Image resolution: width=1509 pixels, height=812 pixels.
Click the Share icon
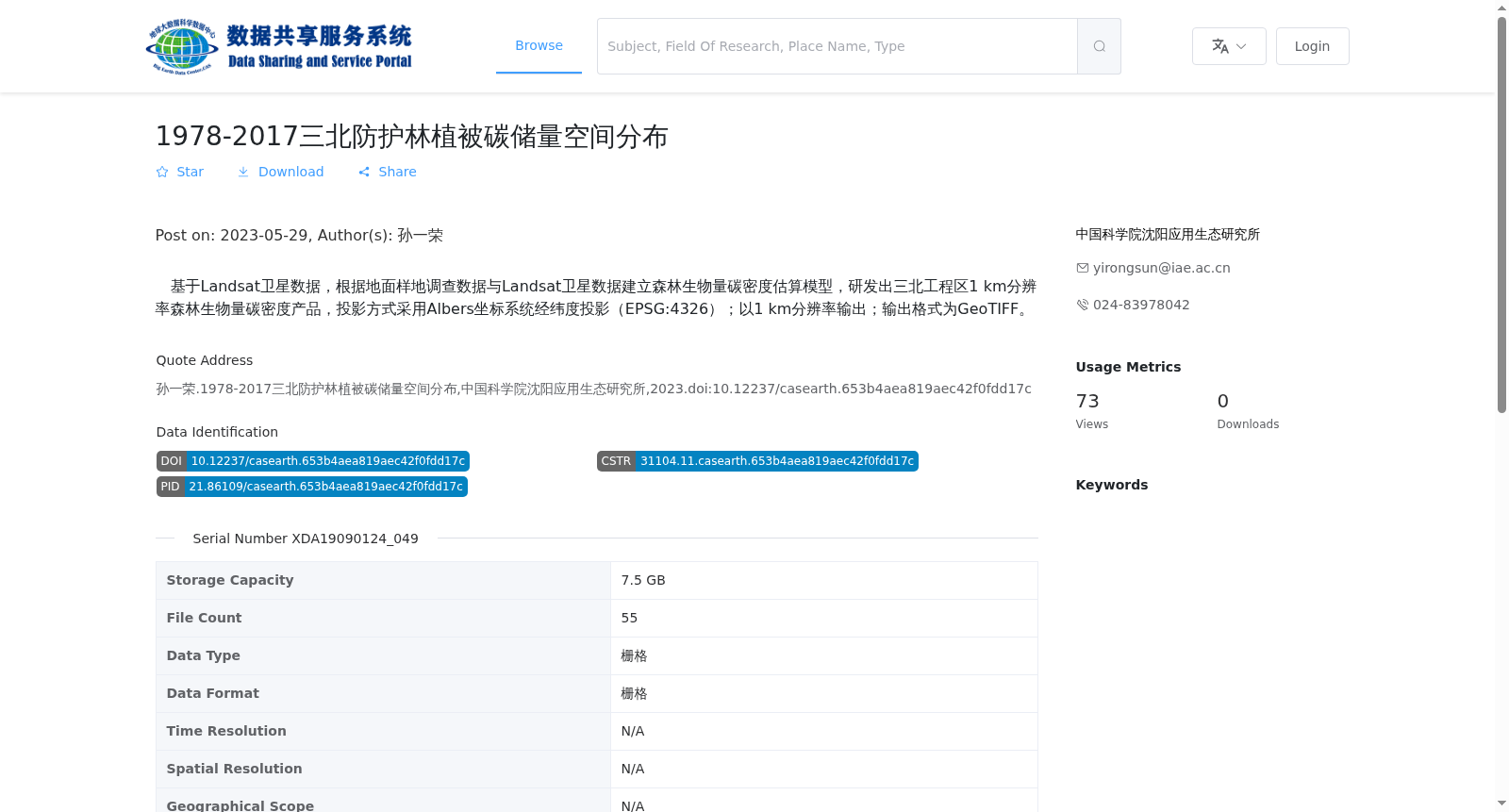(364, 172)
